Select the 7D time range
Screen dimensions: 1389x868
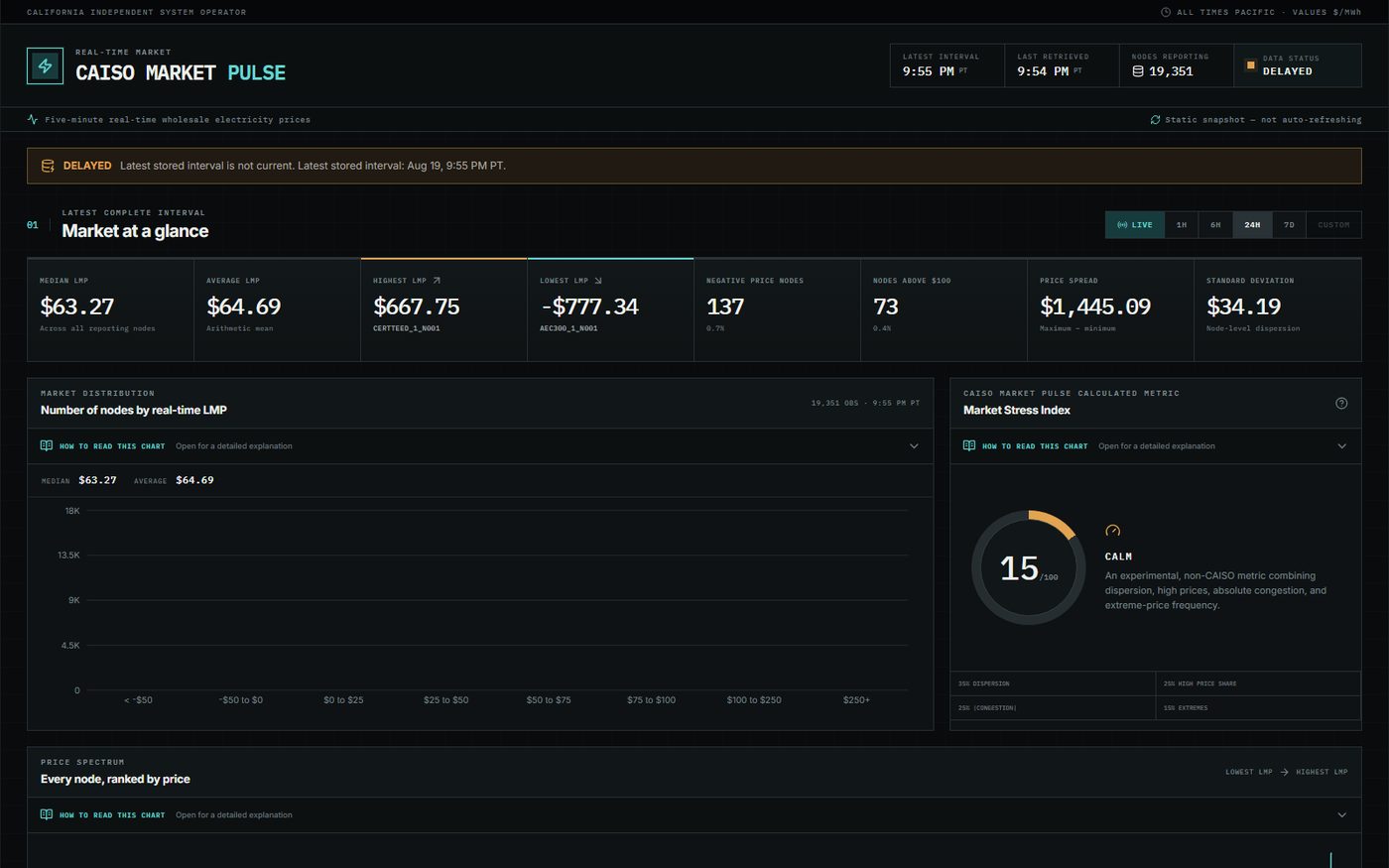coord(1289,225)
